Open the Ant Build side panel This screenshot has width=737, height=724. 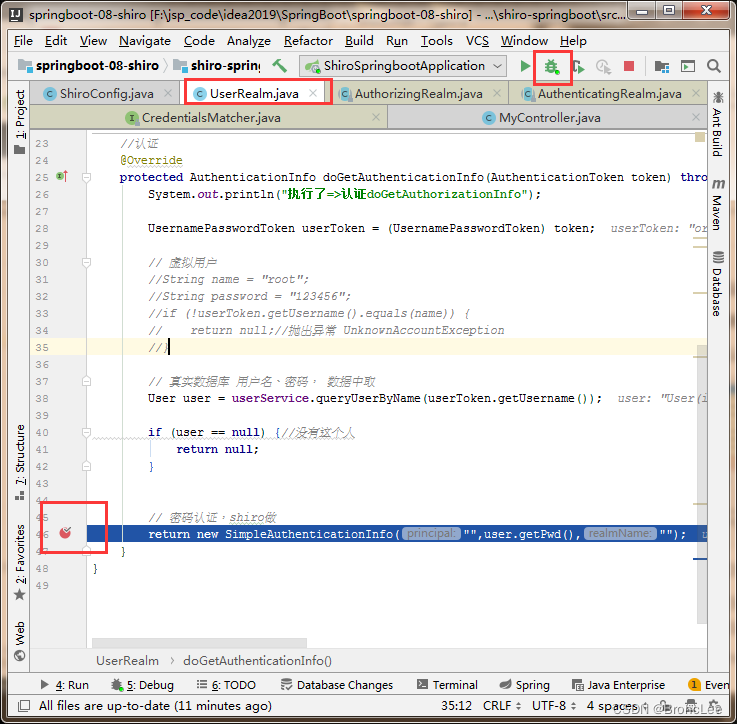pos(717,124)
